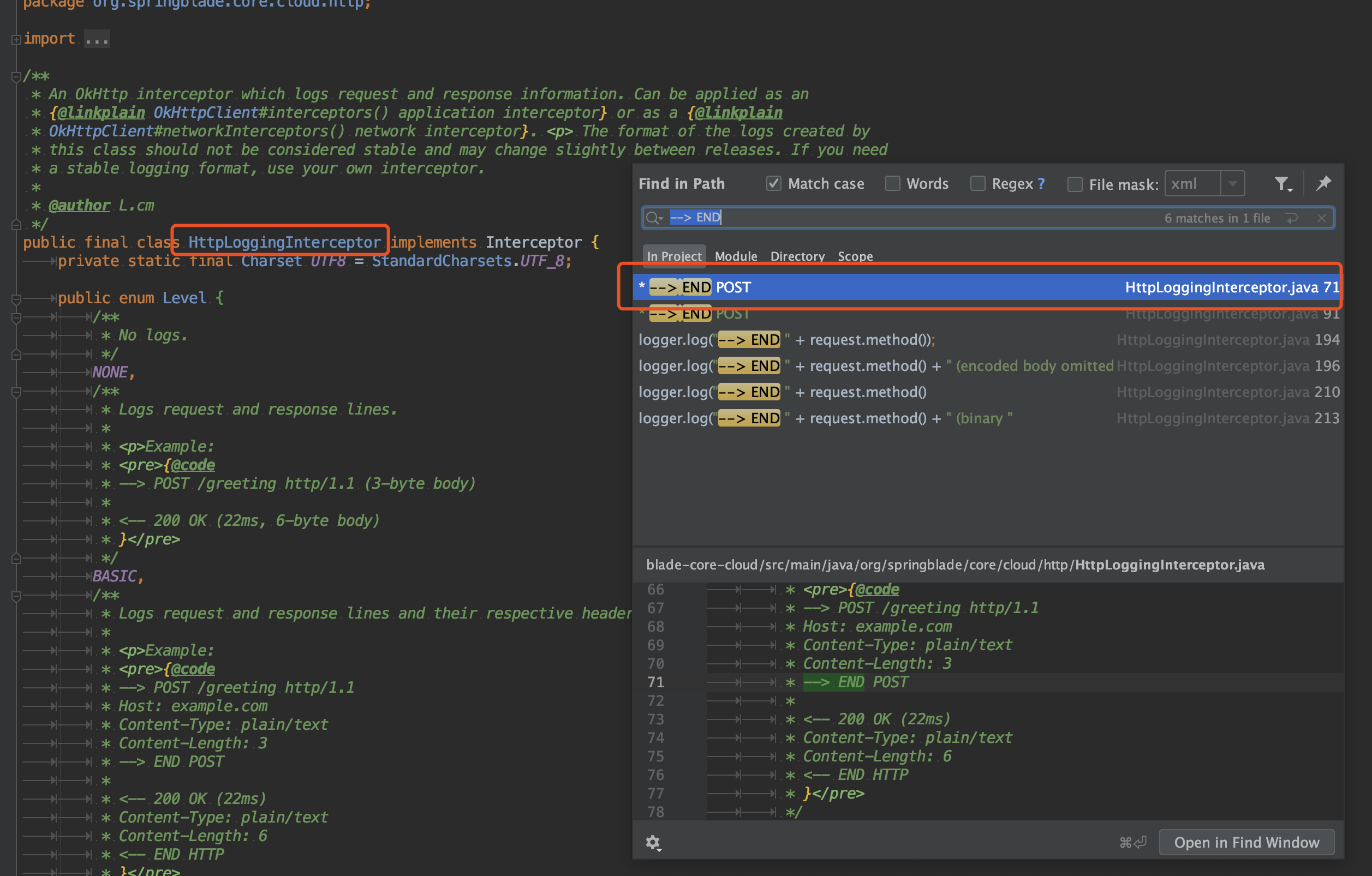Open file mask xml dropdown arrow

point(1232,184)
